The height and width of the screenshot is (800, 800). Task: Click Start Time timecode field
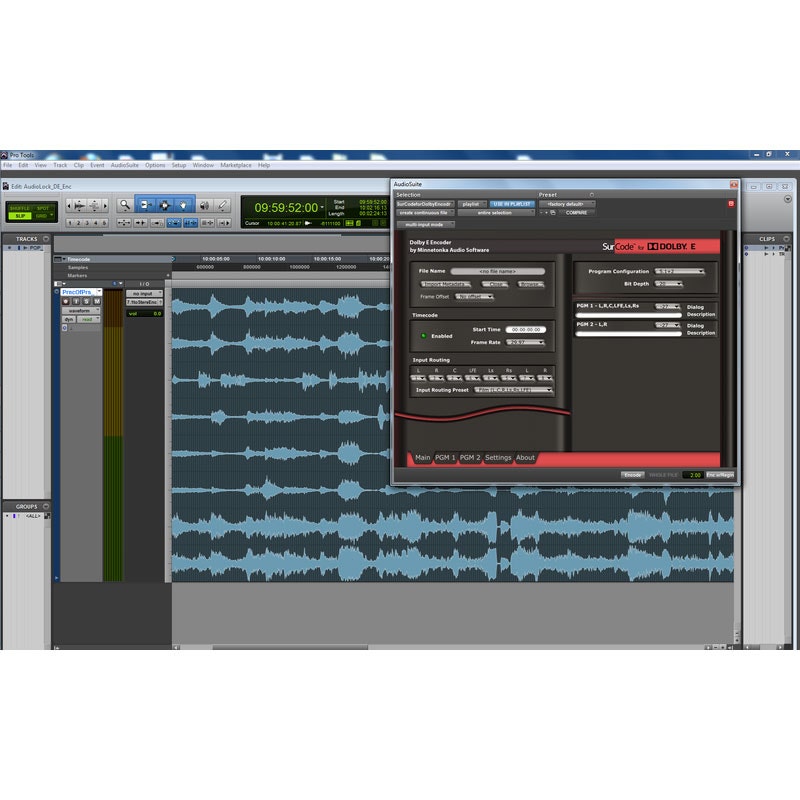point(526,330)
